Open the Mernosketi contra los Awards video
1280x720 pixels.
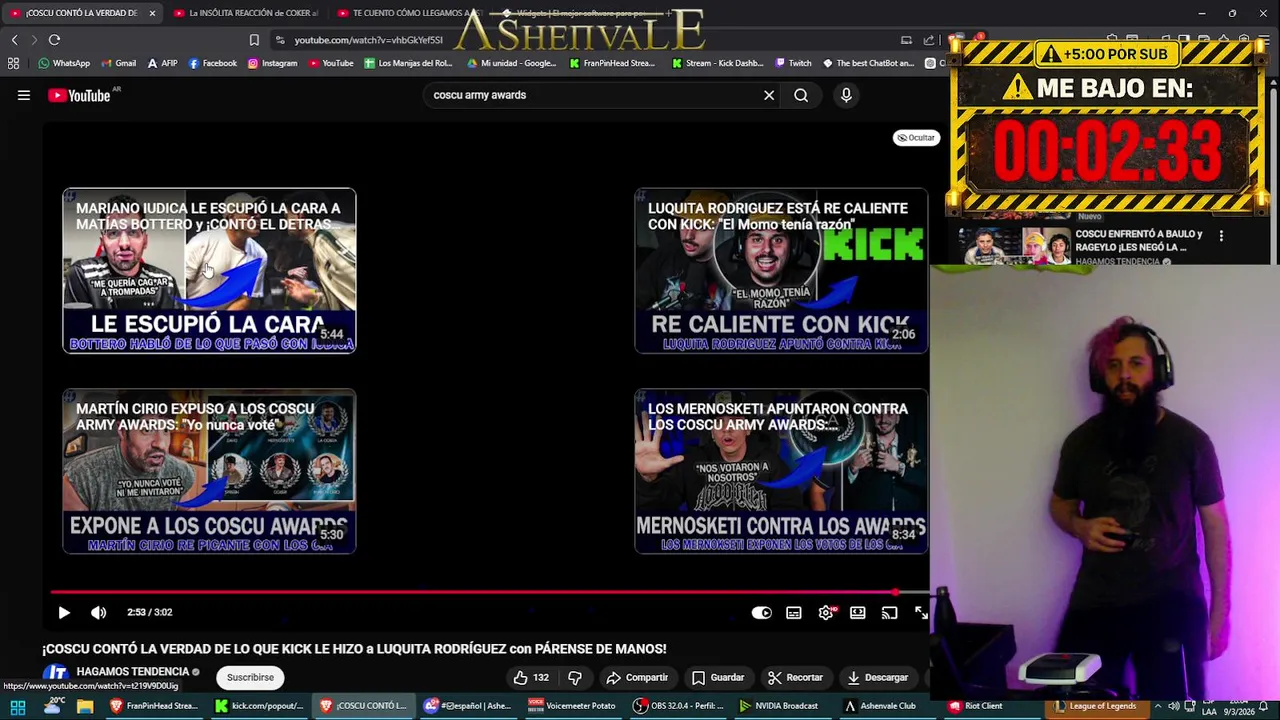(x=781, y=471)
